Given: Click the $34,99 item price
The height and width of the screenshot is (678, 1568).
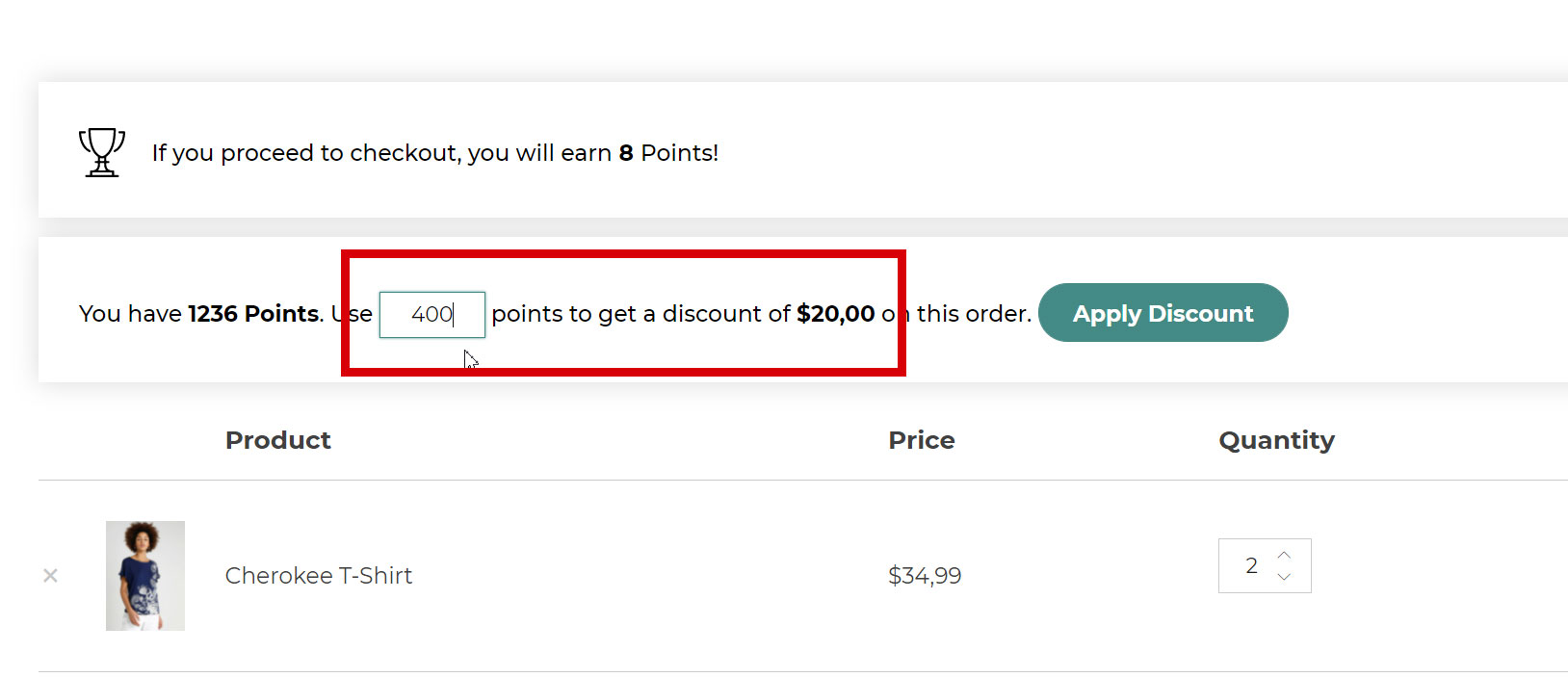Looking at the screenshot, I should [x=925, y=576].
